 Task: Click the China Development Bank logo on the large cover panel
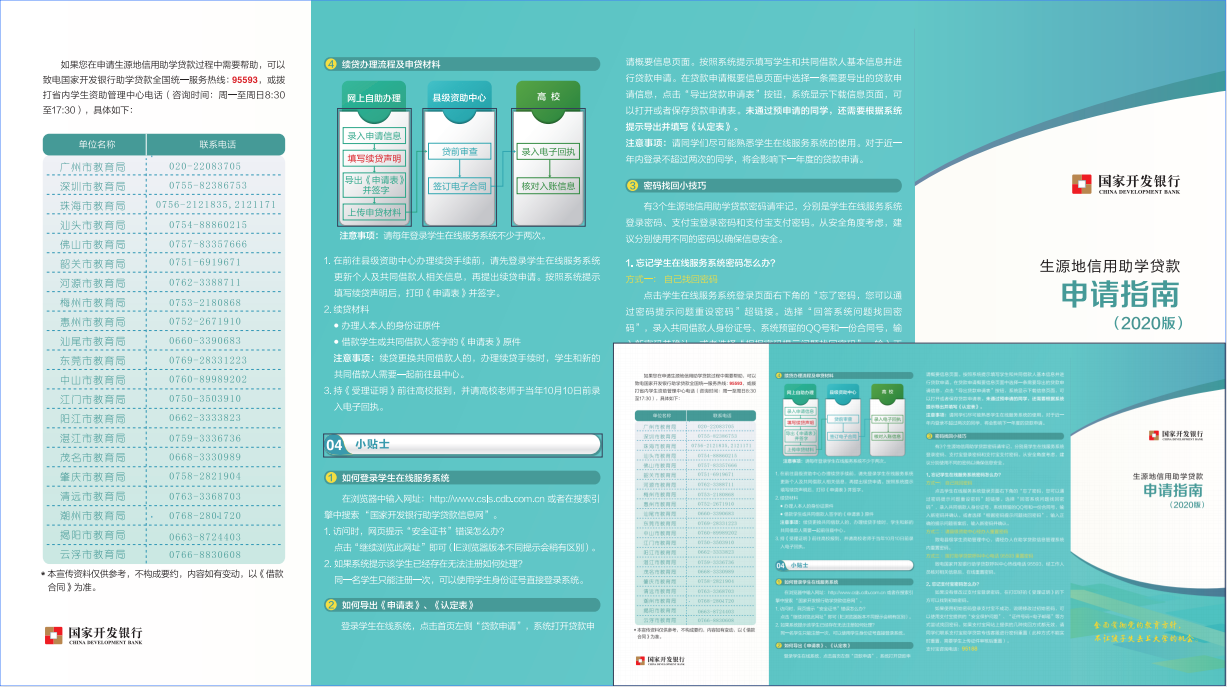click(1126, 184)
